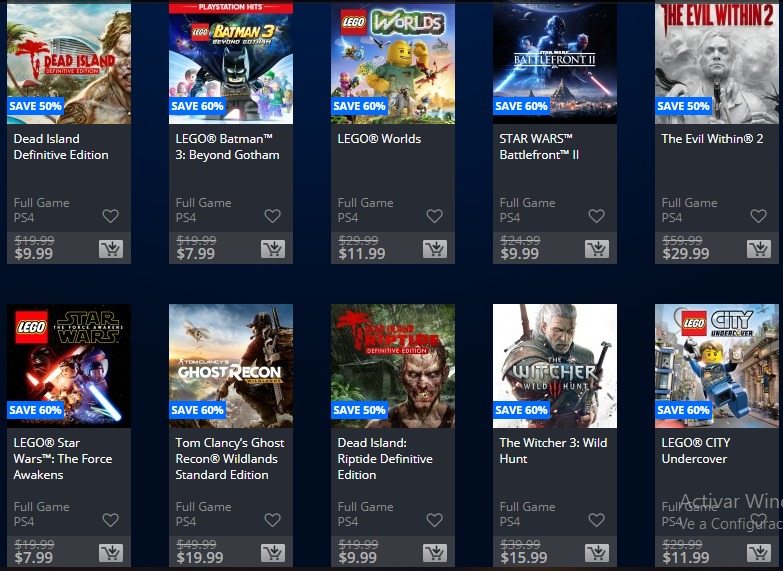Screen dimensions: 783x571
Task: Add LEGO Batman 3 to cart
Action: click(x=273, y=249)
